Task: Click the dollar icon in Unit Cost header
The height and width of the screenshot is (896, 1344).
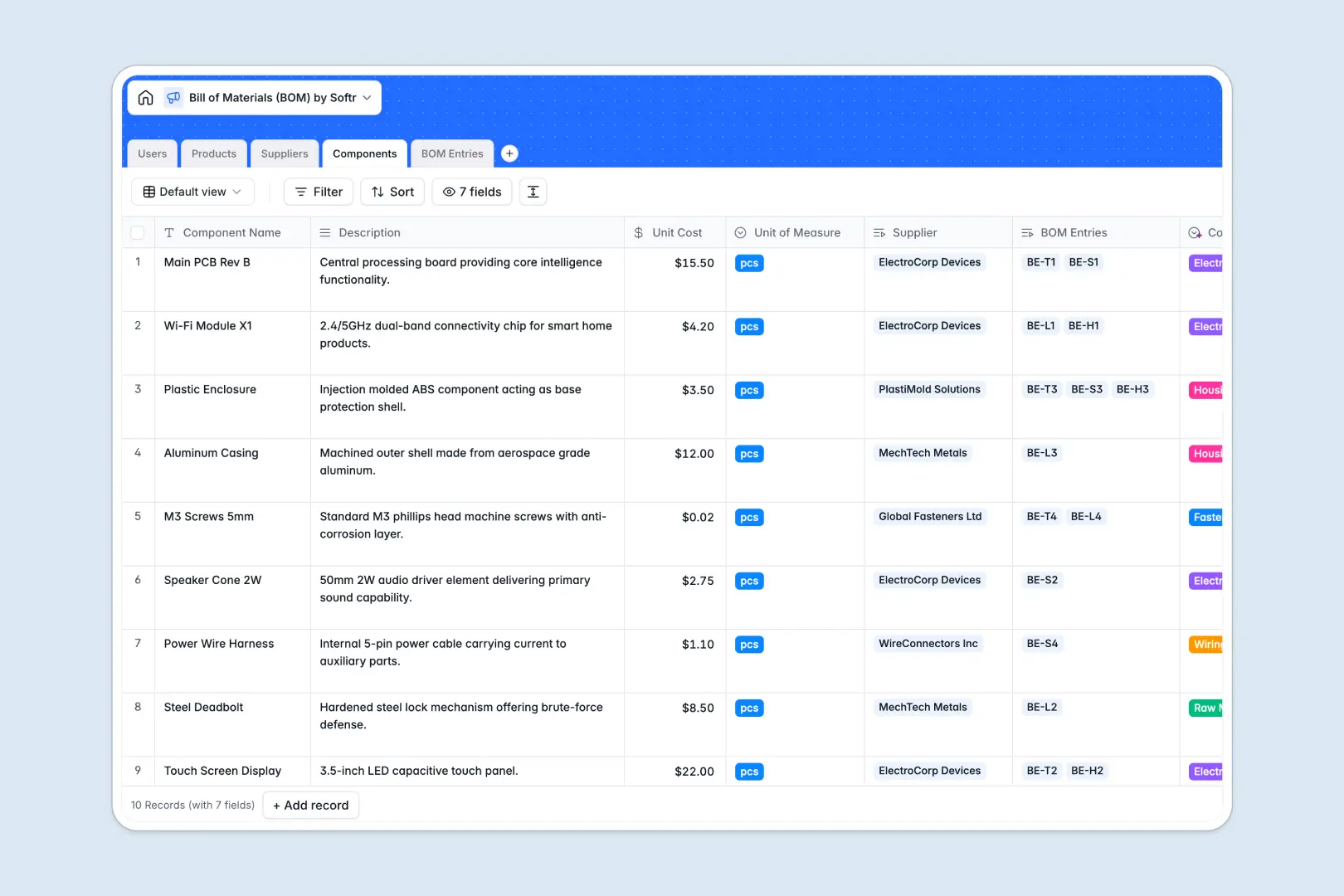Action: click(639, 232)
